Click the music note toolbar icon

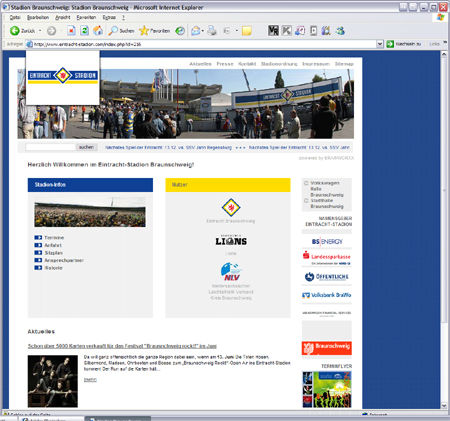click(x=300, y=31)
